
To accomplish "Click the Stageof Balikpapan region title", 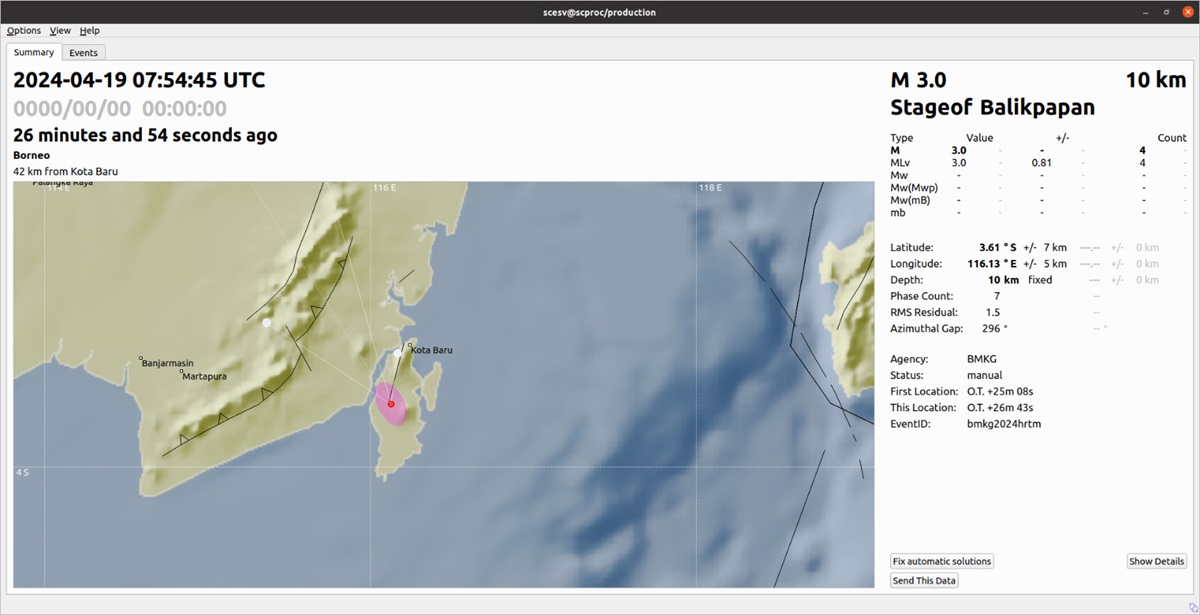I will click(x=992, y=107).
